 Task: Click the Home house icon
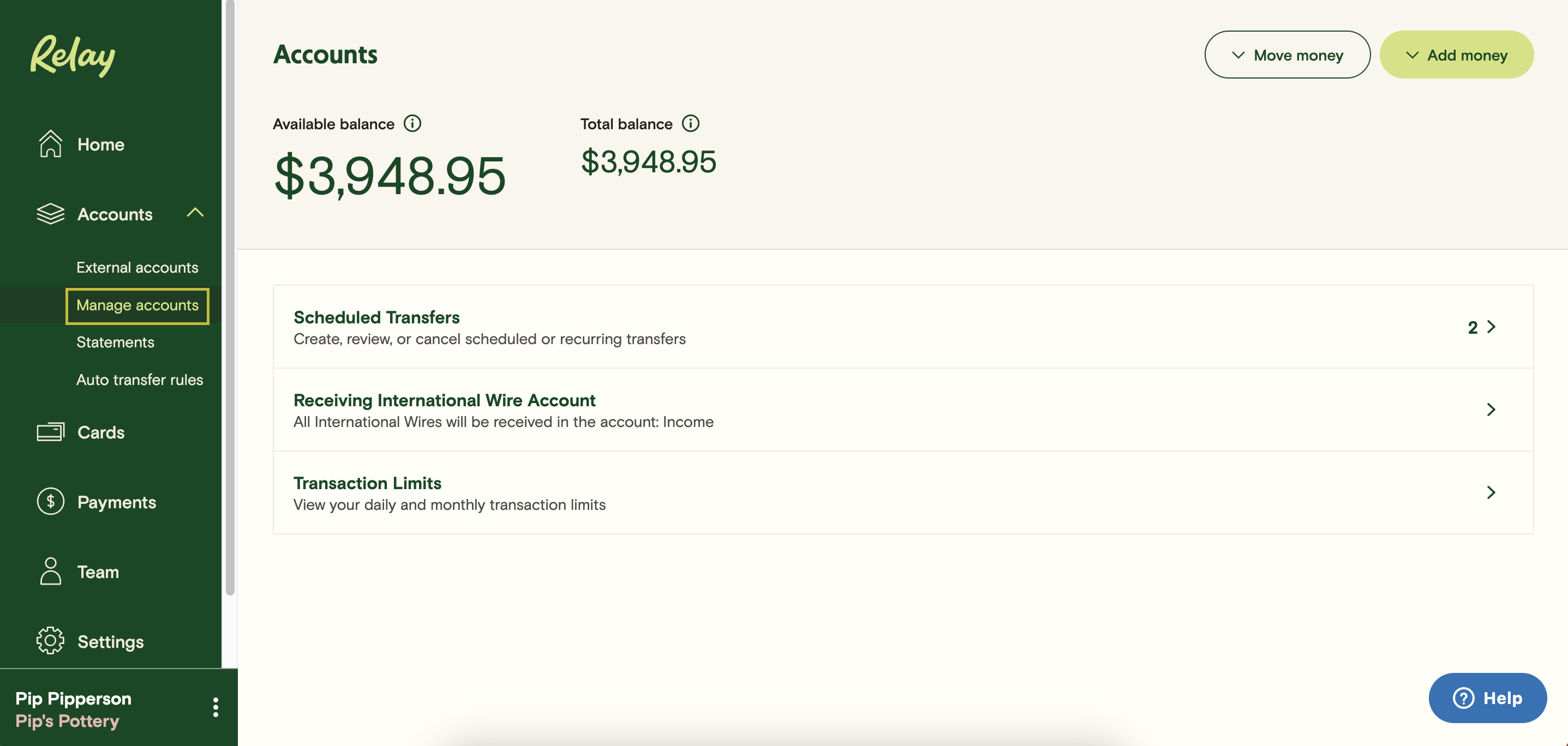pyautogui.click(x=51, y=144)
